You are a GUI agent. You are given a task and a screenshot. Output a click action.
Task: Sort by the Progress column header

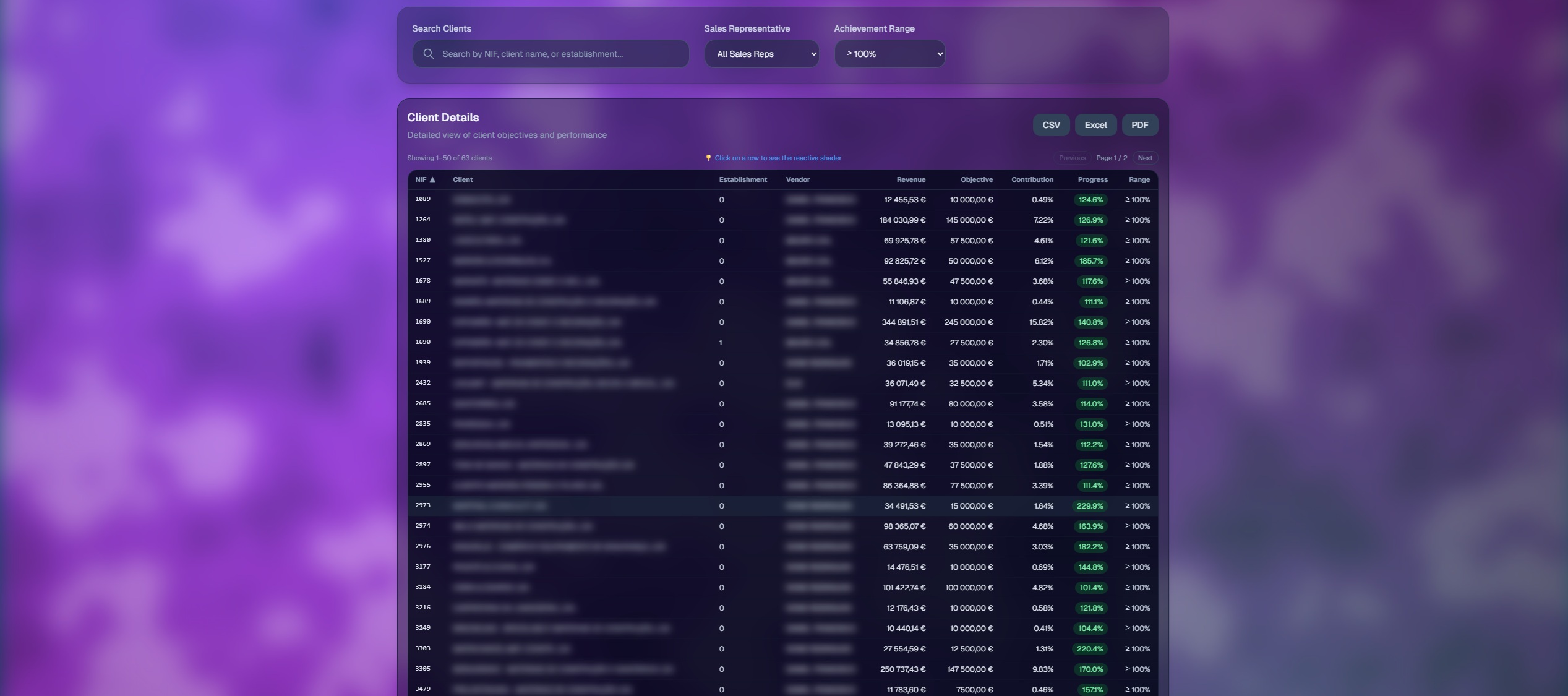1092,179
